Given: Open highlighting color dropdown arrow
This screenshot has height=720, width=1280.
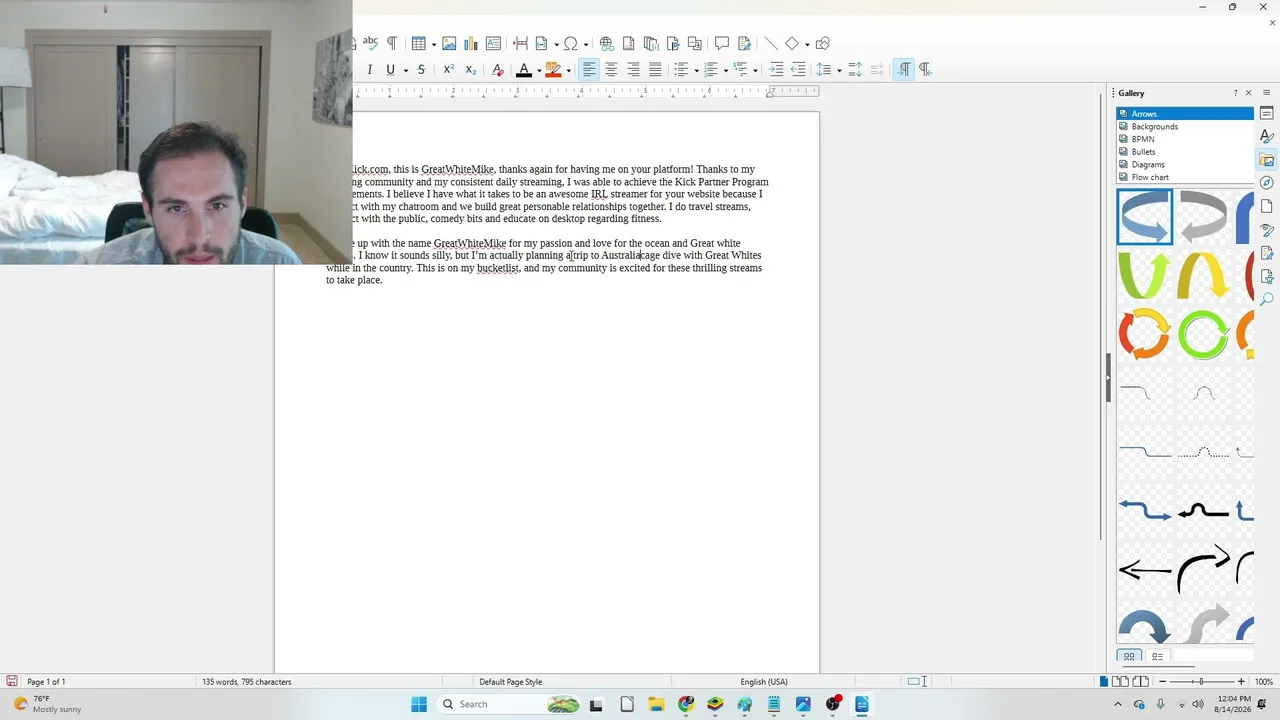Looking at the screenshot, I should click(x=568, y=70).
